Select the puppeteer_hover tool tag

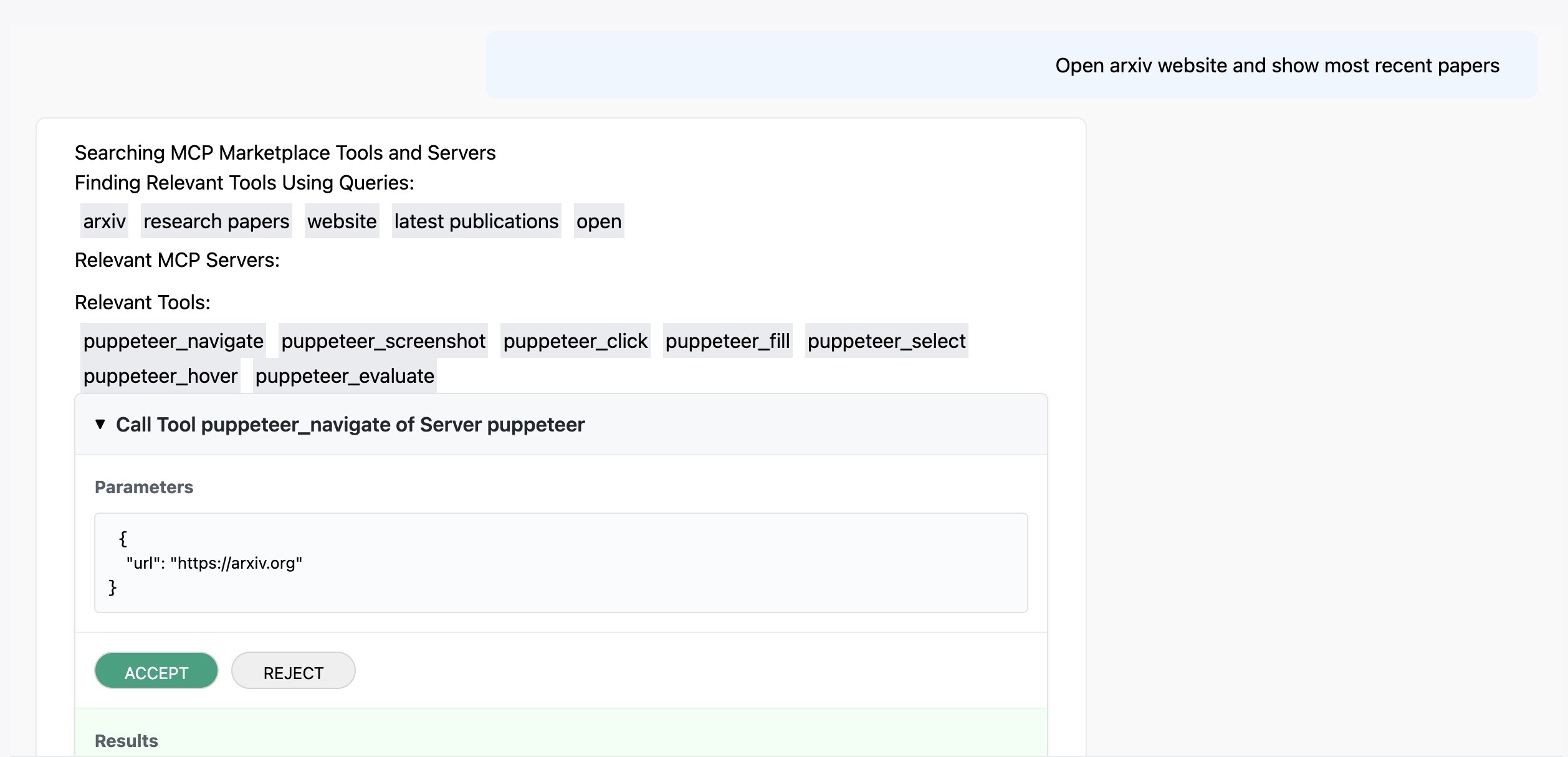click(160, 376)
